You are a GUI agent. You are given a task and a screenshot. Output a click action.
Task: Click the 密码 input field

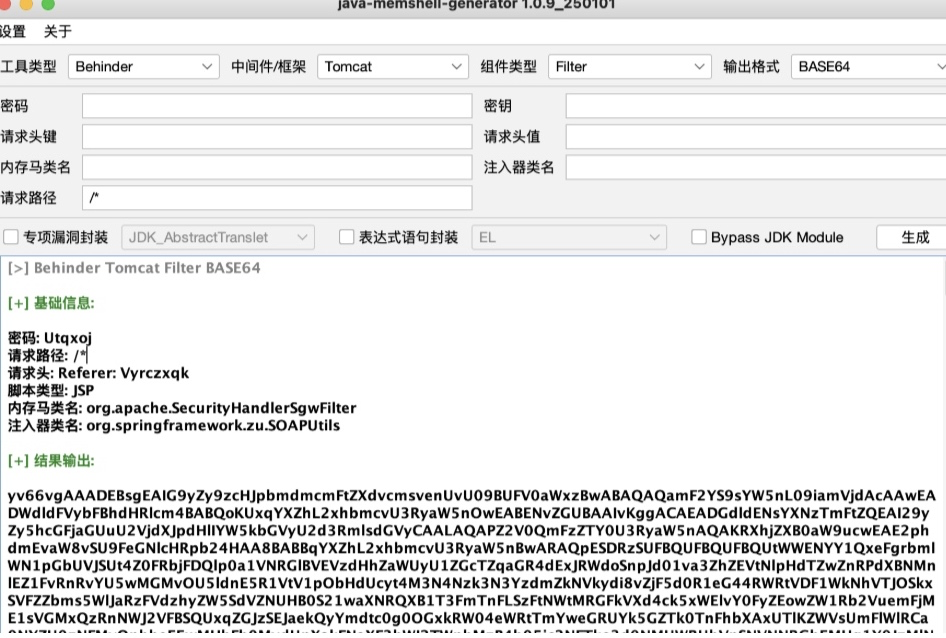coord(277,106)
